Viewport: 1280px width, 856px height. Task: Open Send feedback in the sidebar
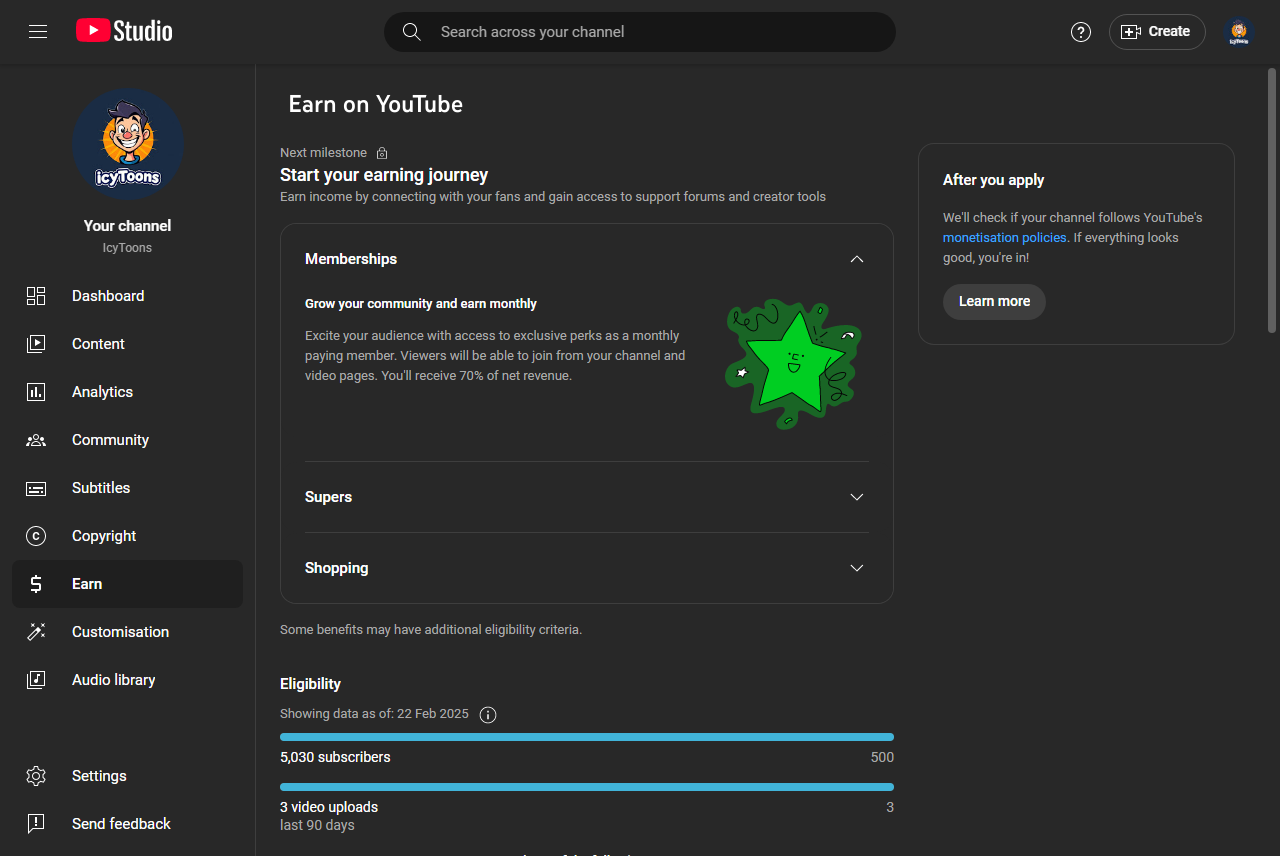point(127,824)
